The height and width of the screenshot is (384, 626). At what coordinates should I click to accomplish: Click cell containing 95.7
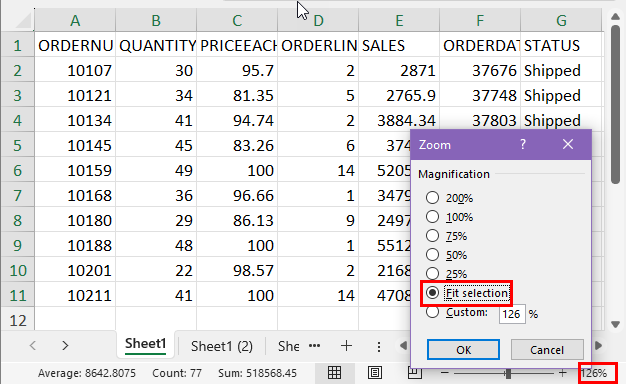point(237,71)
